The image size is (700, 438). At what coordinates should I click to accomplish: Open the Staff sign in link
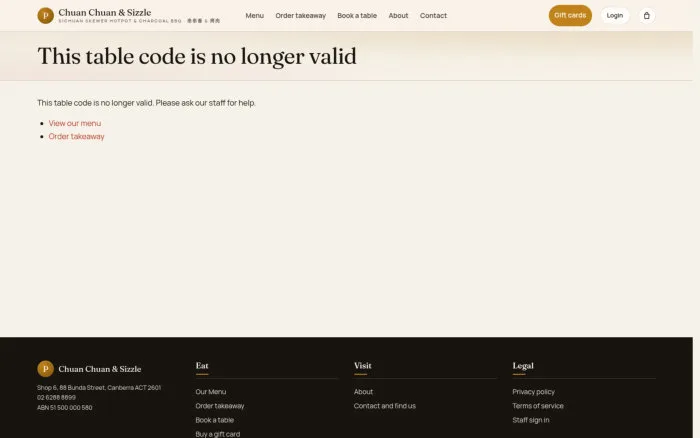pos(531,420)
